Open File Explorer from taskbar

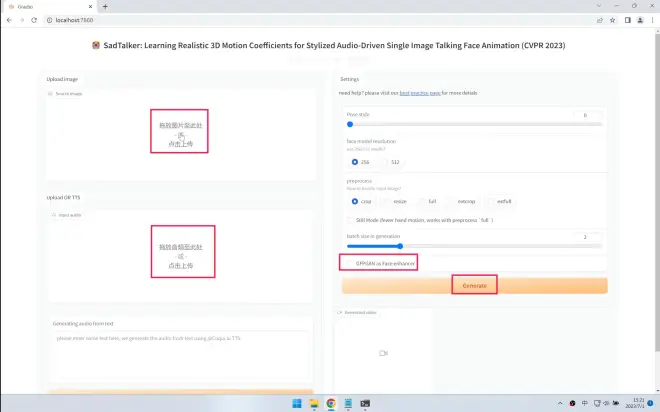[314, 403]
